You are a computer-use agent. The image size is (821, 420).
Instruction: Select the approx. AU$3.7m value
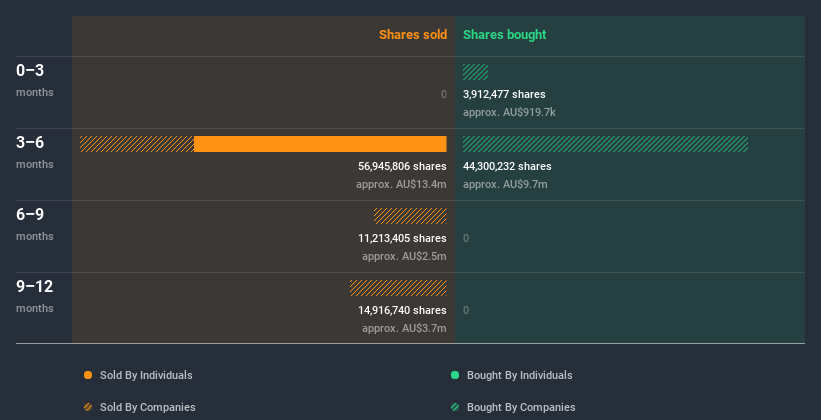[x=404, y=328]
